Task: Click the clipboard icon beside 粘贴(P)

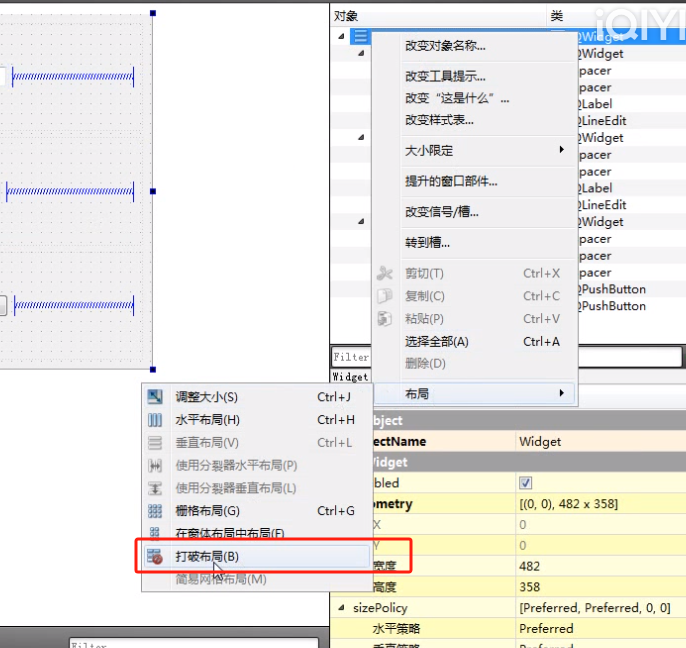Action: point(385,319)
